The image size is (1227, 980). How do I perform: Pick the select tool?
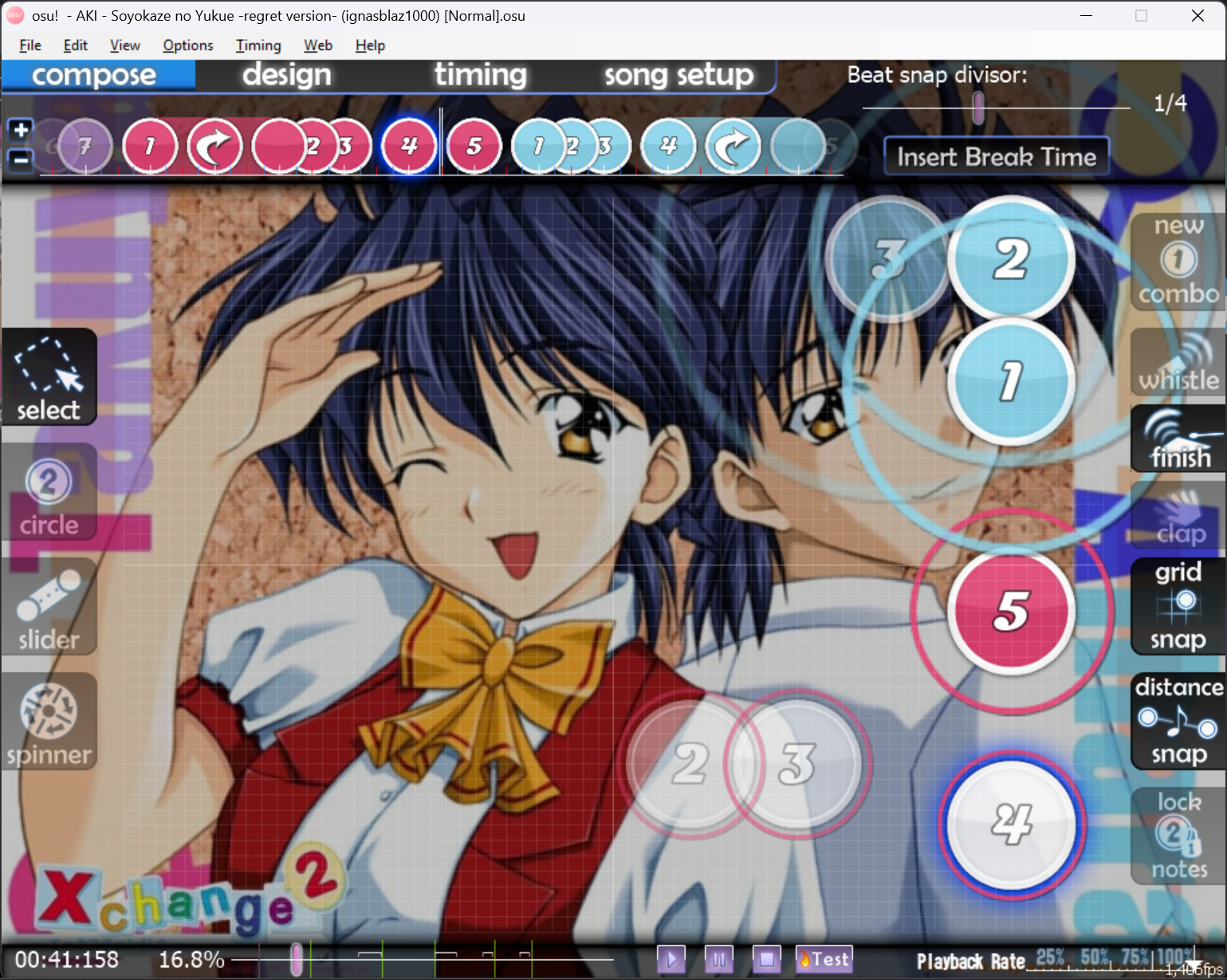(x=49, y=378)
